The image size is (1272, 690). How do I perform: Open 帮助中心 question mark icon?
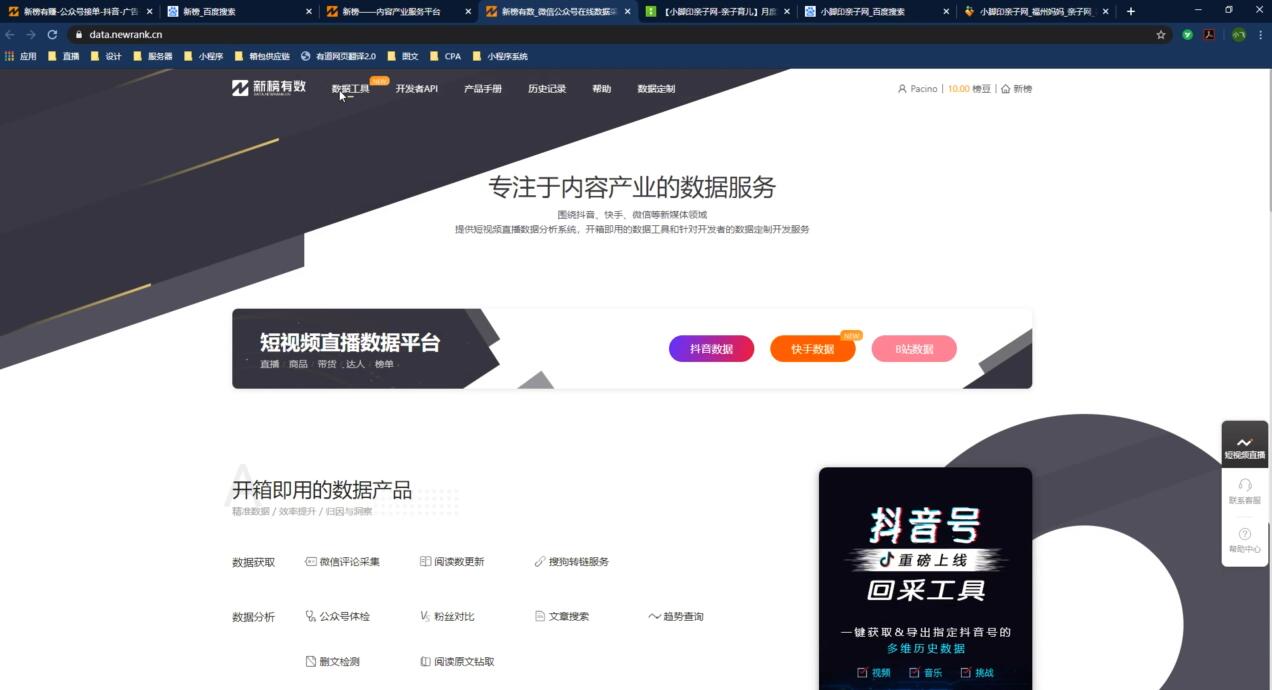pyautogui.click(x=1244, y=535)
